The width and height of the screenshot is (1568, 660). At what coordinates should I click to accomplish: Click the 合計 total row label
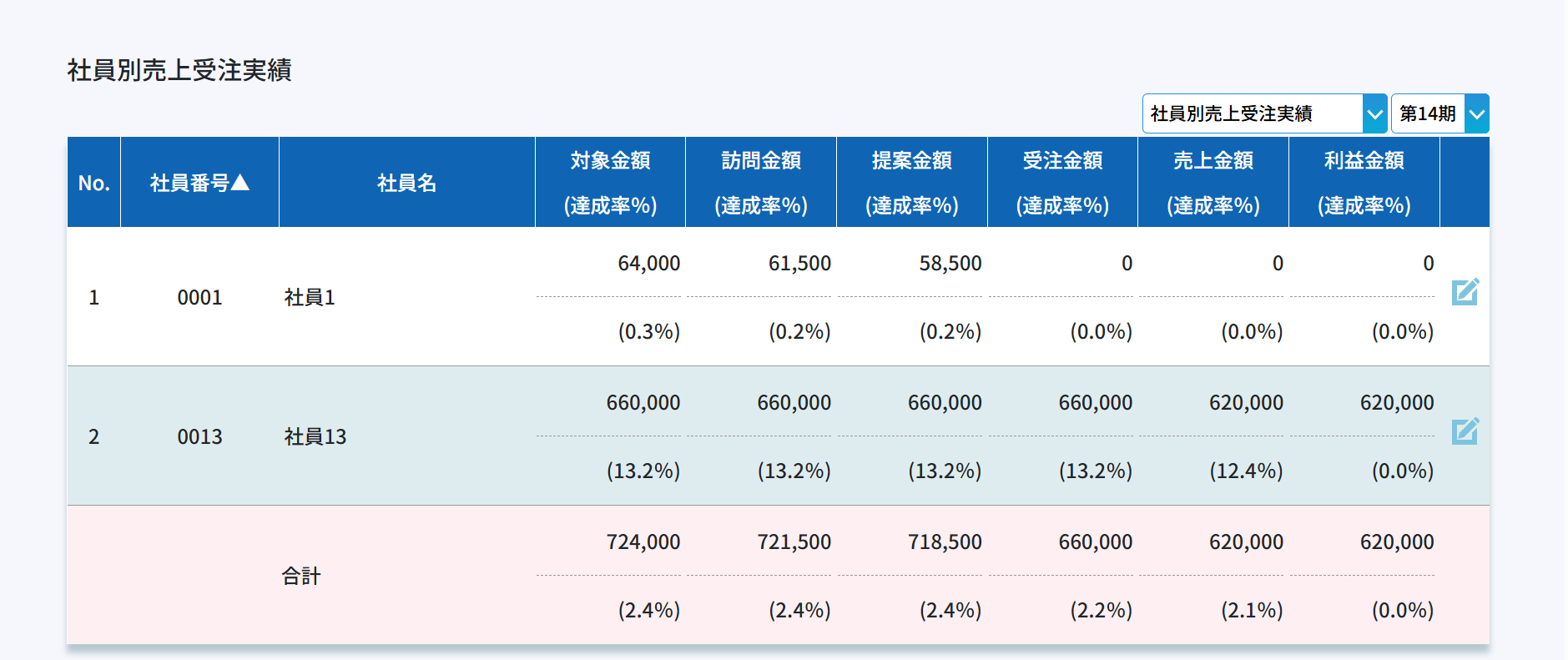[301, 577]
